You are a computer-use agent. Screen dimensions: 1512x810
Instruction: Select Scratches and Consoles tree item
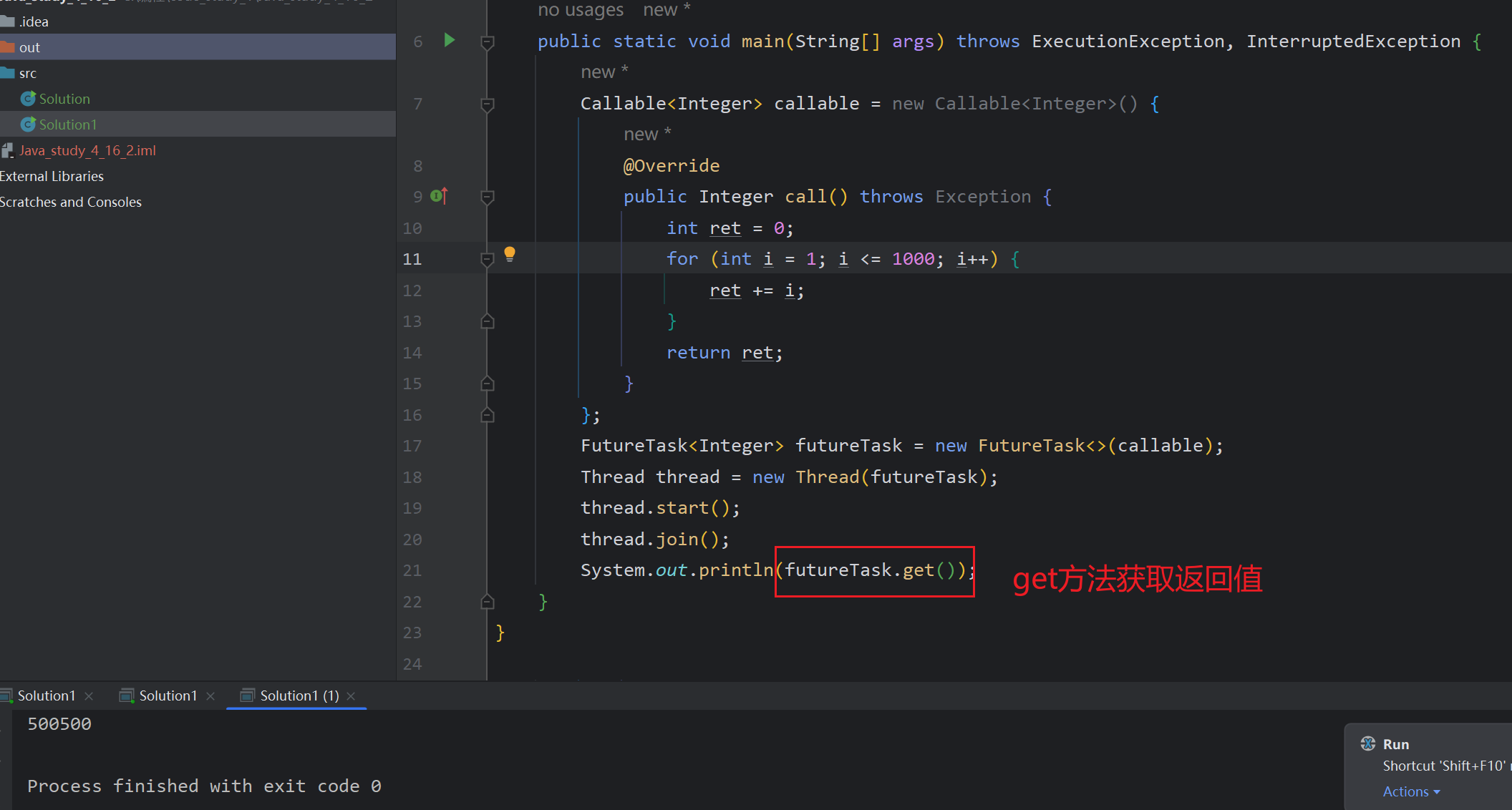click(x=70, y=202)
